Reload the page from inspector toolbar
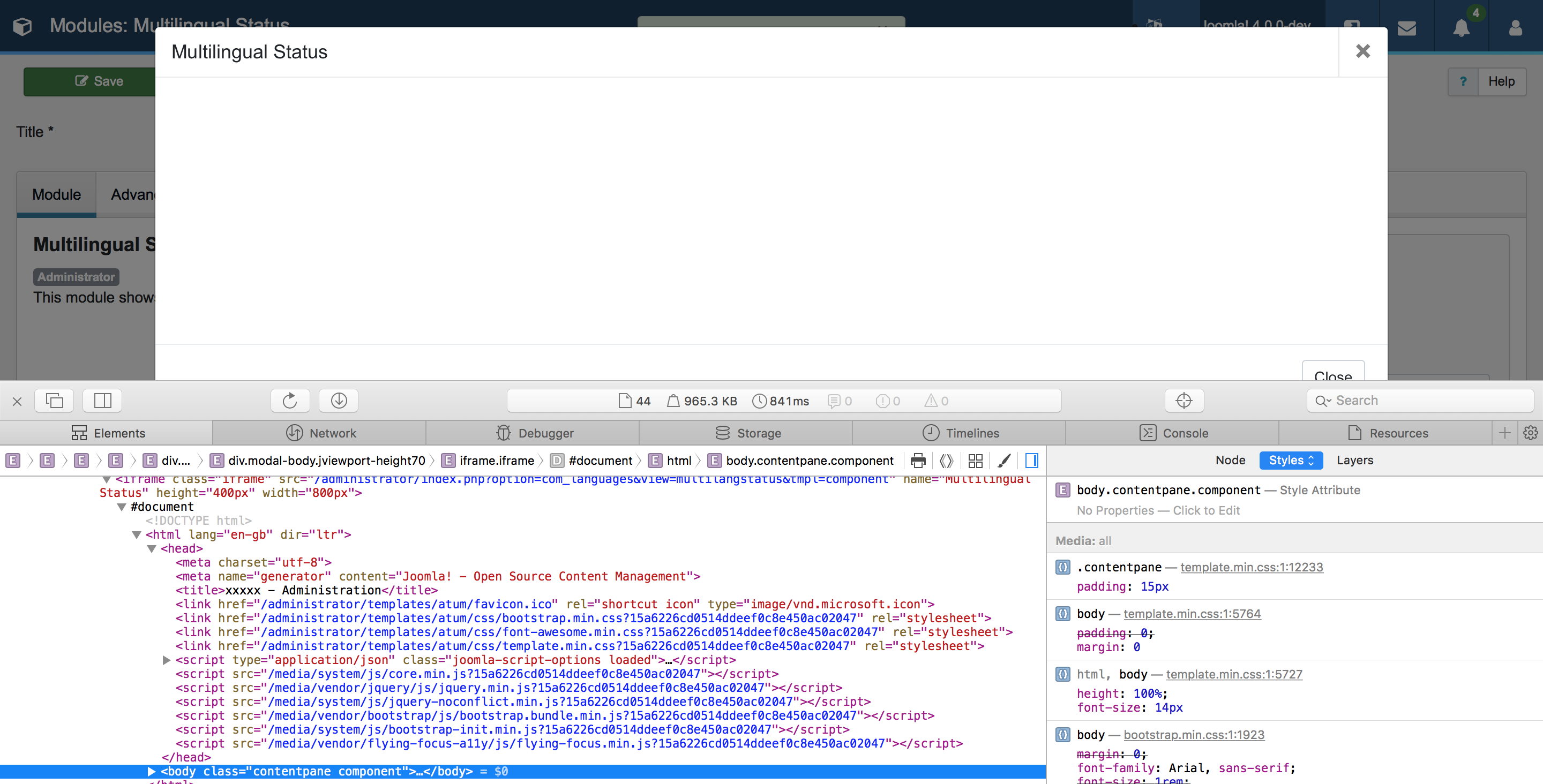The height and width of the screenshot is (784, 1543). click(x=290, y=401)
